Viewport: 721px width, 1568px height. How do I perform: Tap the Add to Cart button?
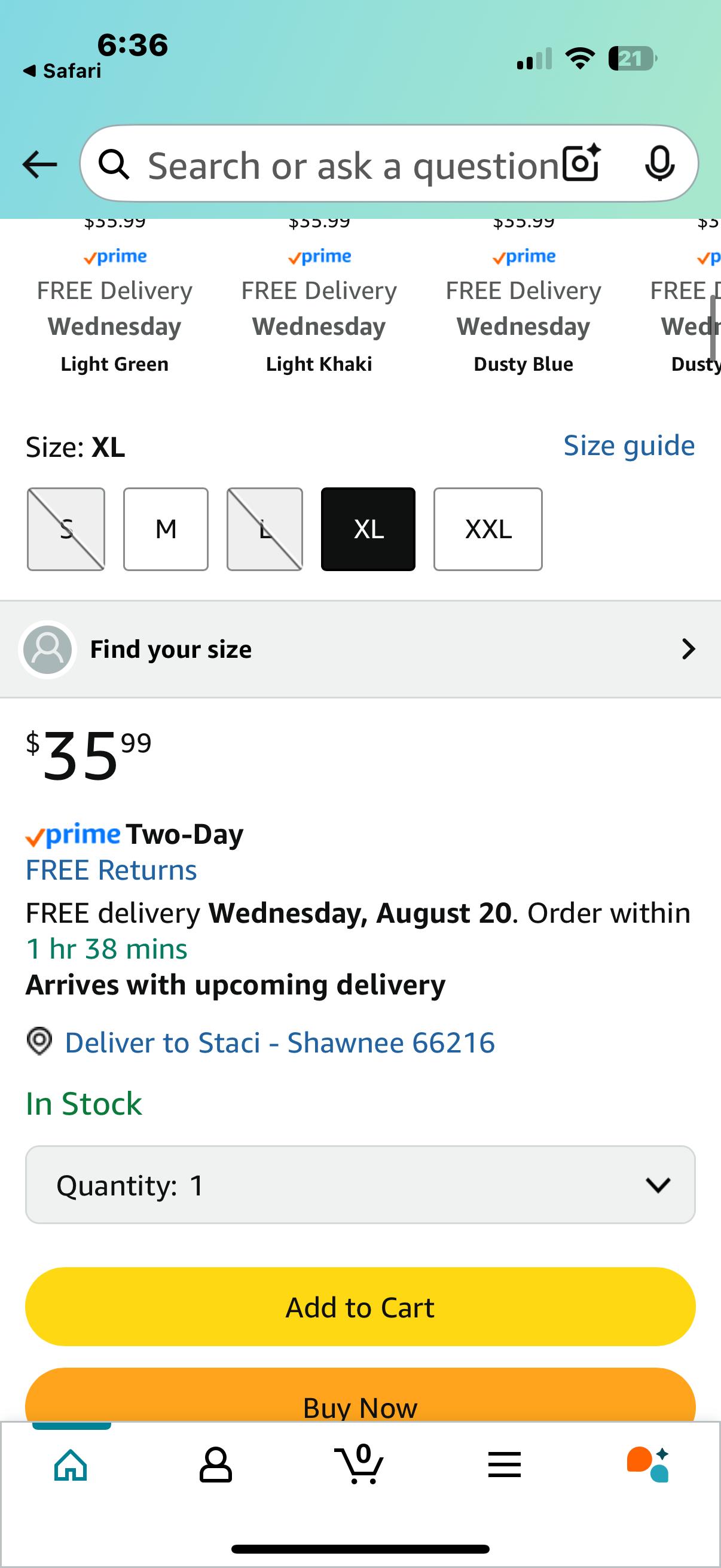click(x=360, y=1307)
